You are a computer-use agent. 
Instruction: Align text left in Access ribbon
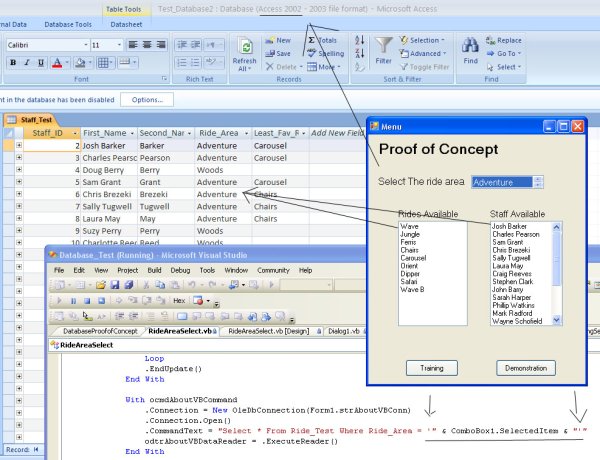(x=133, y=45)
